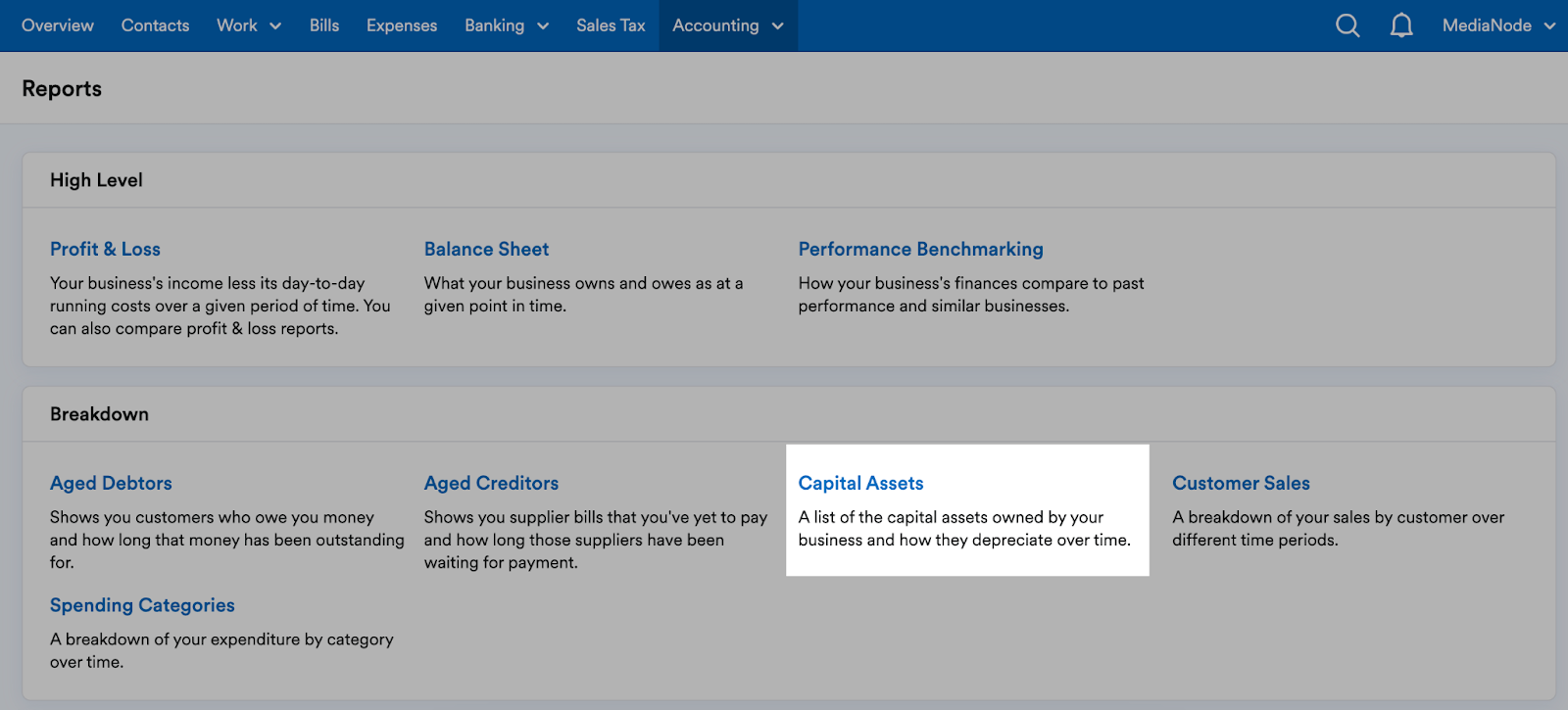Click the highlighted Capital Assets card
The image size is (1568, 710).
[x=967, y=509]
